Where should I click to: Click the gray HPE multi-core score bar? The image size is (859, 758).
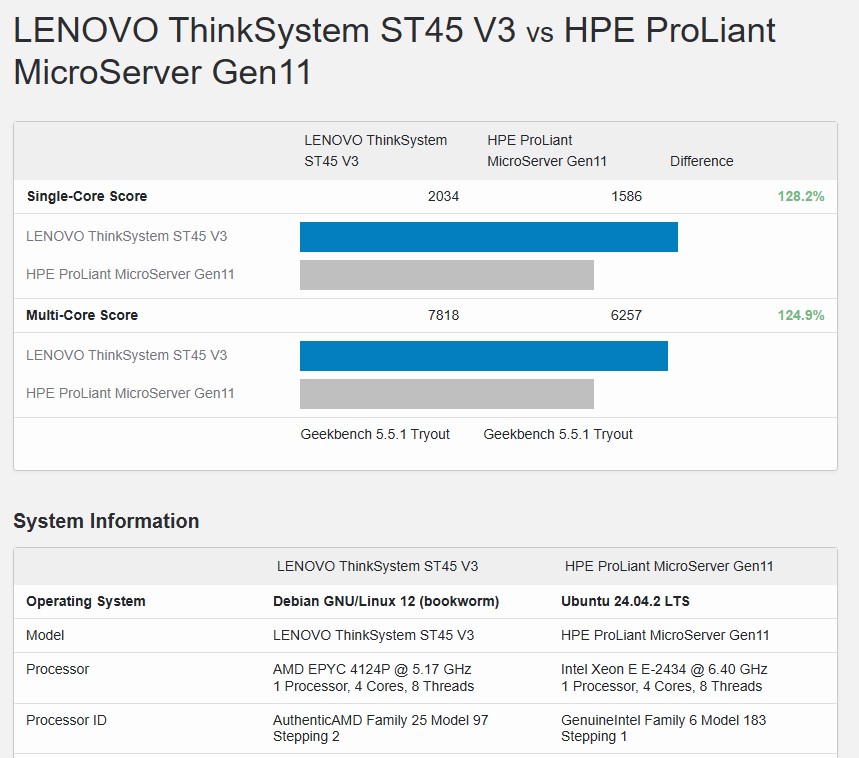446,394
